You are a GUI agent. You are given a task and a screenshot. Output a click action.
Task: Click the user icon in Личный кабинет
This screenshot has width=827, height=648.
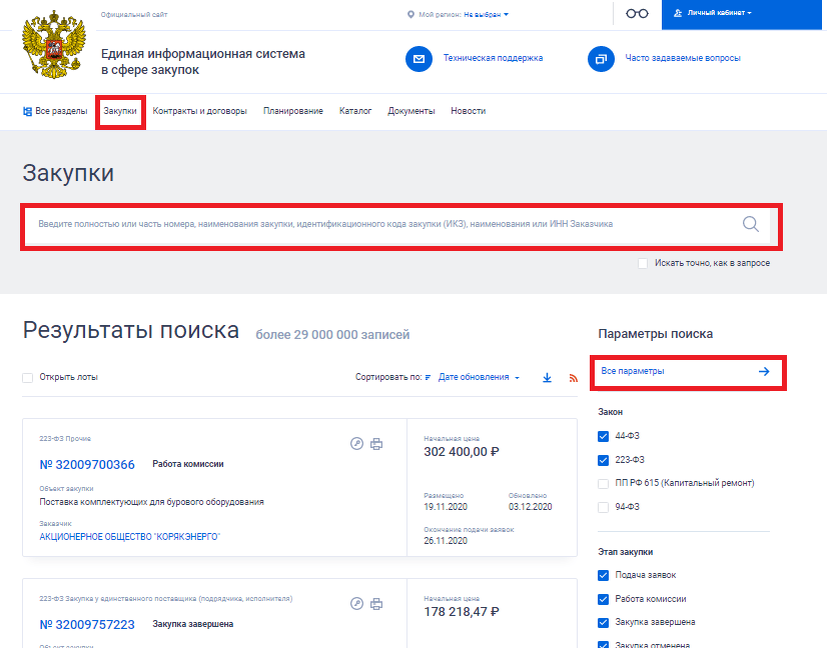point(678,13)
